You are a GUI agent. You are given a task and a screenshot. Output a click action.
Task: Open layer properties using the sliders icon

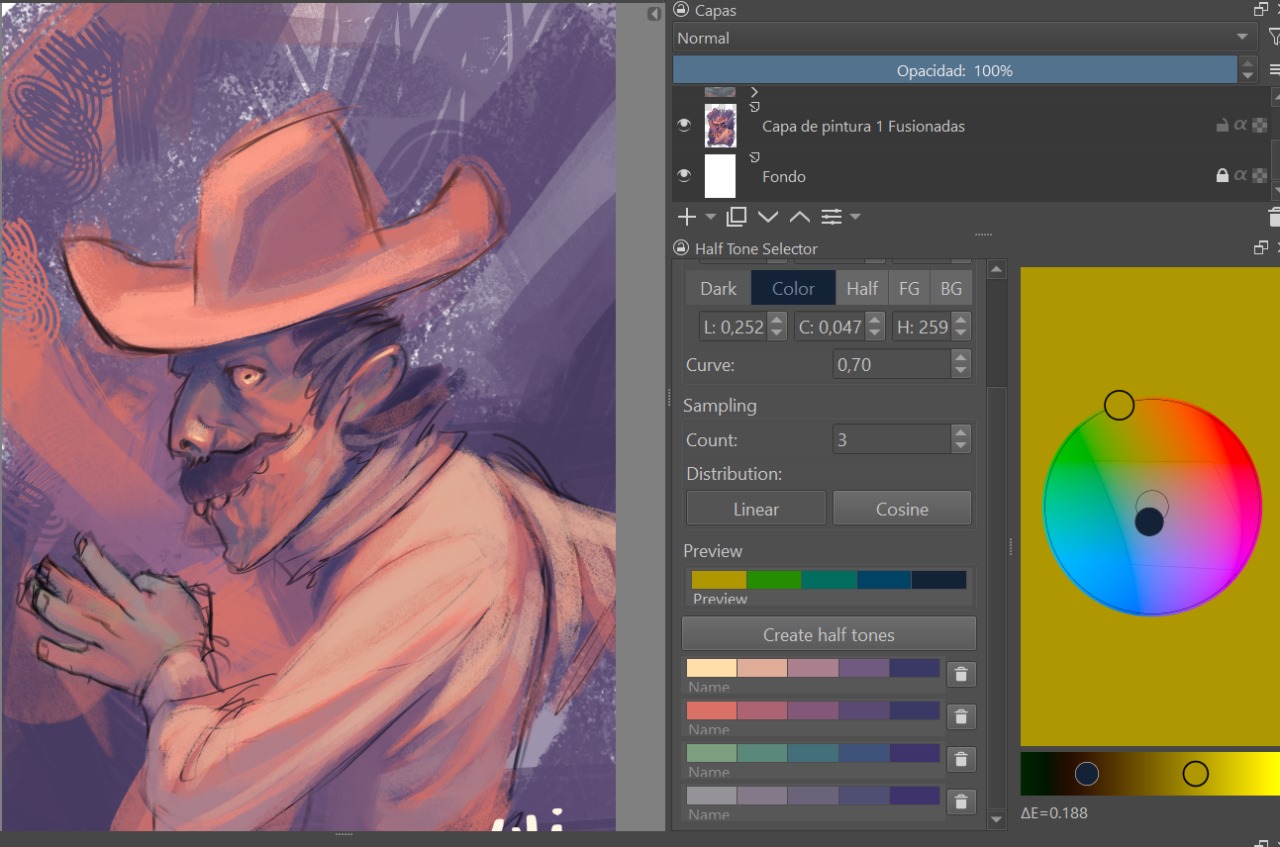click(831, 217)
